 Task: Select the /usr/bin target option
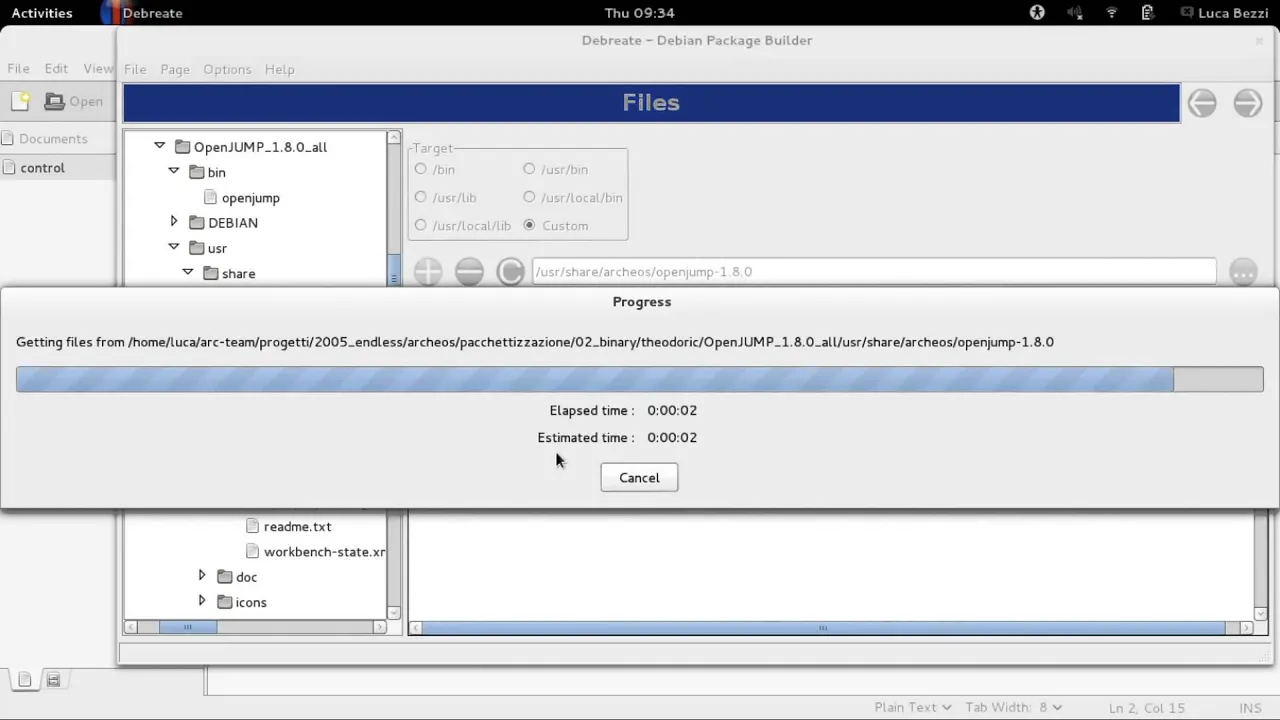529,169
